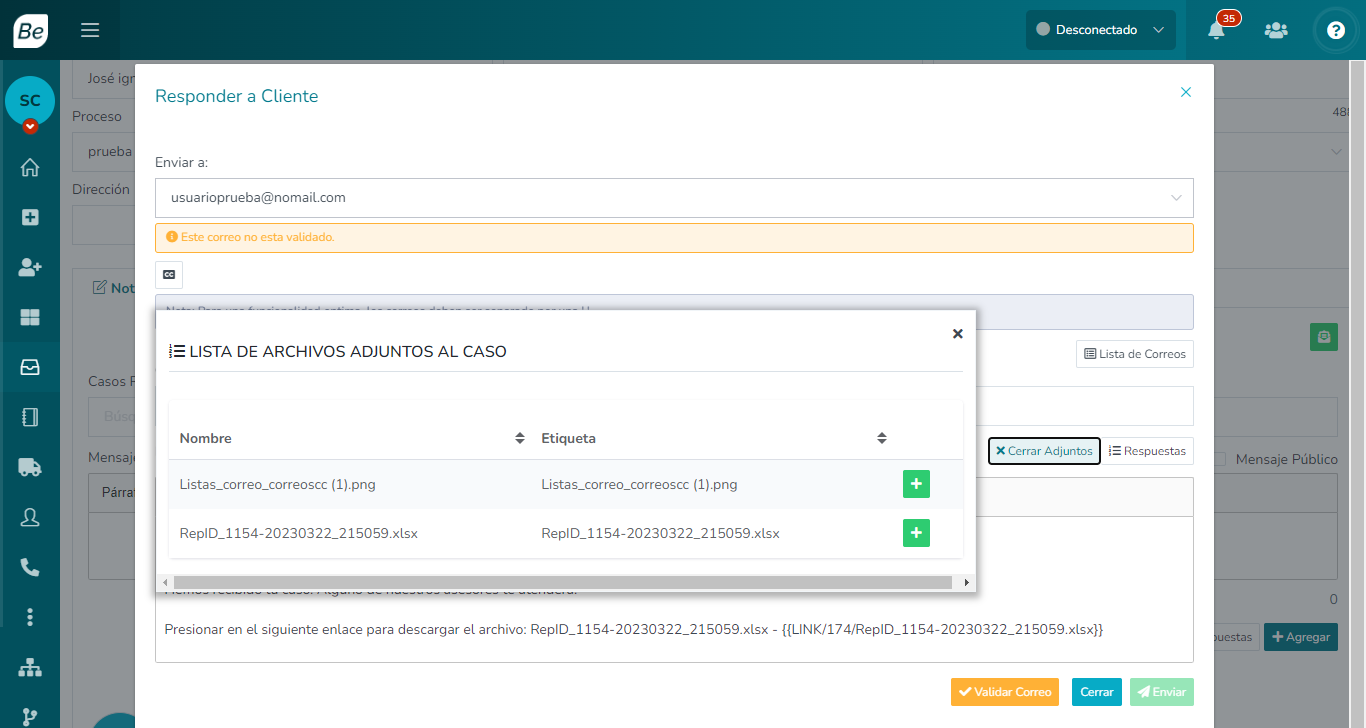Viewport: 1366px width, 728px height.
Task: Click the horizontal scrollbar in attachments list
Action: click(563, 582)
